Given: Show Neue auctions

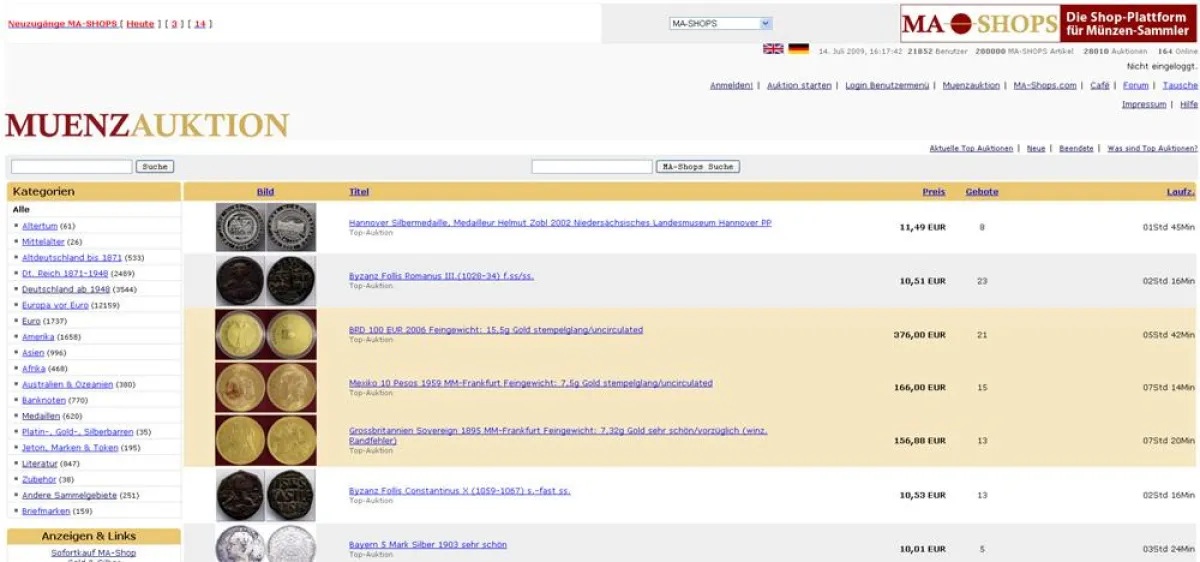Looking at the screenshot, I should (1036, 148).
